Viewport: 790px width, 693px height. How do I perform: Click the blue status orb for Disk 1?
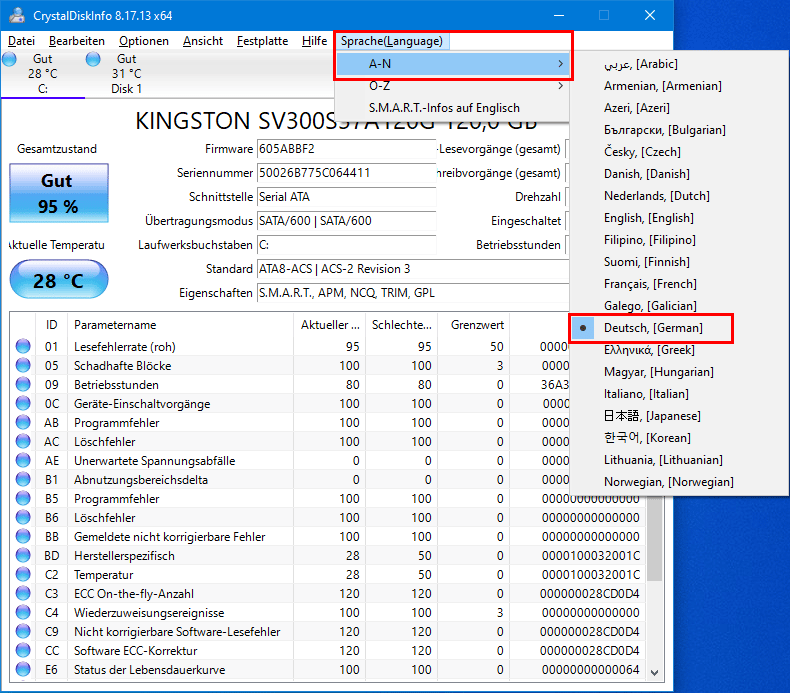(x=93, y=59)
